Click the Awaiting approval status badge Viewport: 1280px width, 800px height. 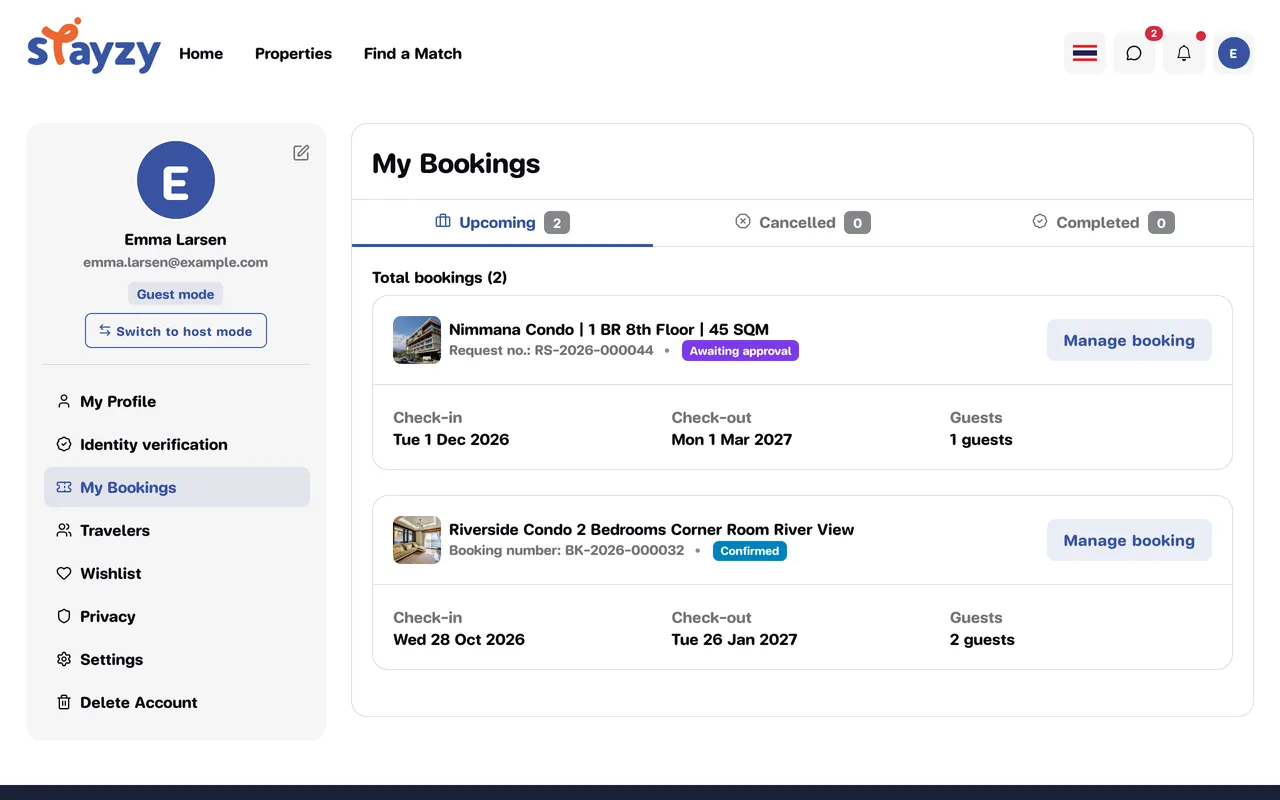point(740,351)
